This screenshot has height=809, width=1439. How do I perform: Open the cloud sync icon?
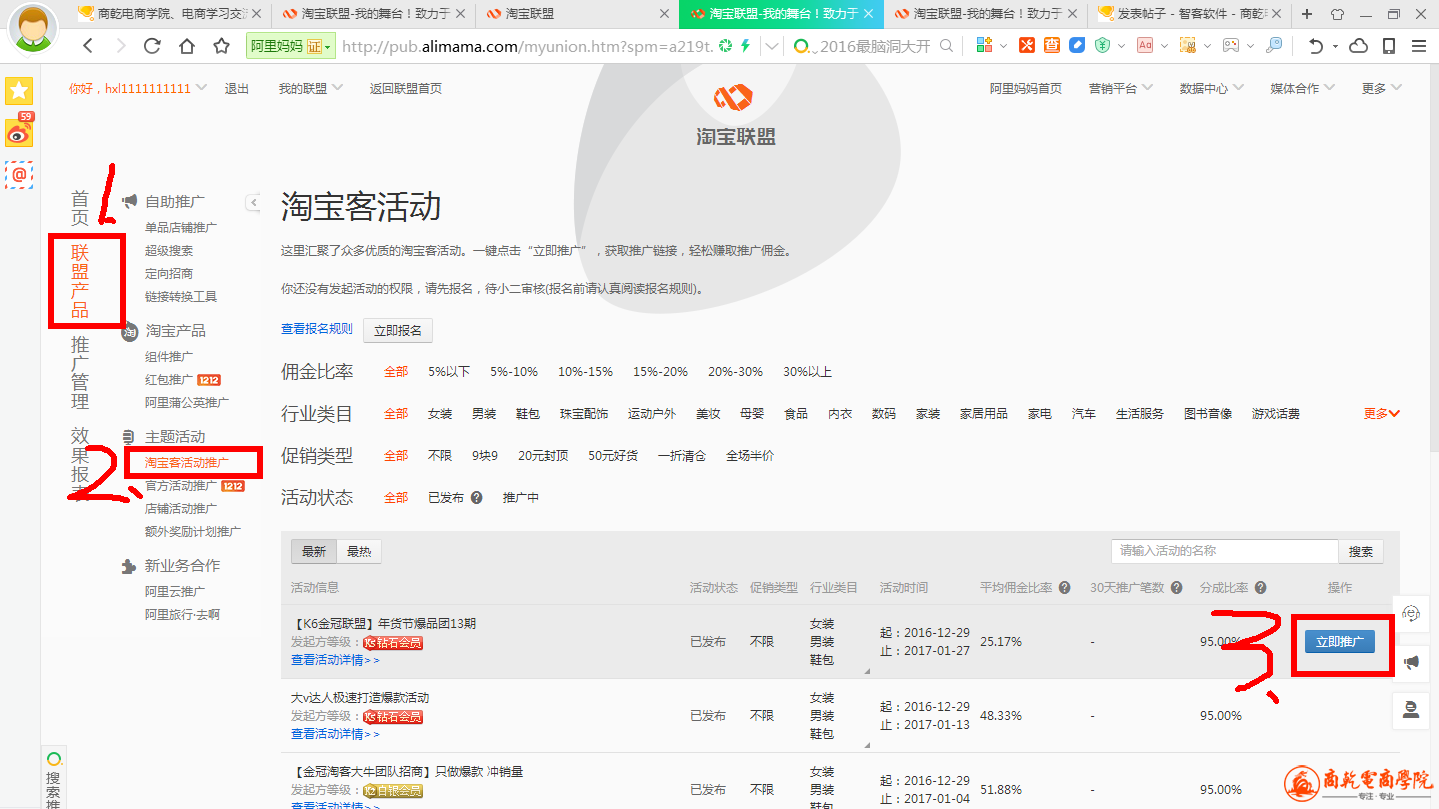point(1358,46)
